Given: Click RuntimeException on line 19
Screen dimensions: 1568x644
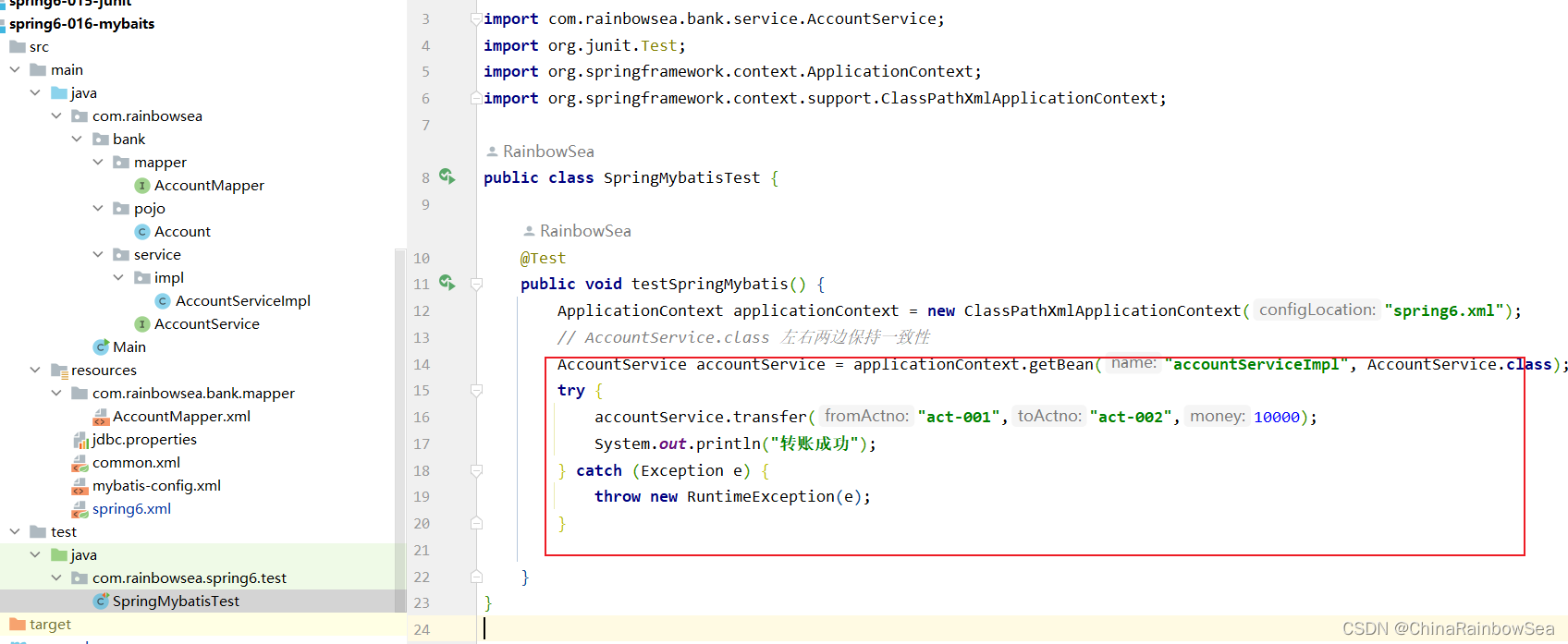Looking at the screenshot, I should [x=761, y=496].
